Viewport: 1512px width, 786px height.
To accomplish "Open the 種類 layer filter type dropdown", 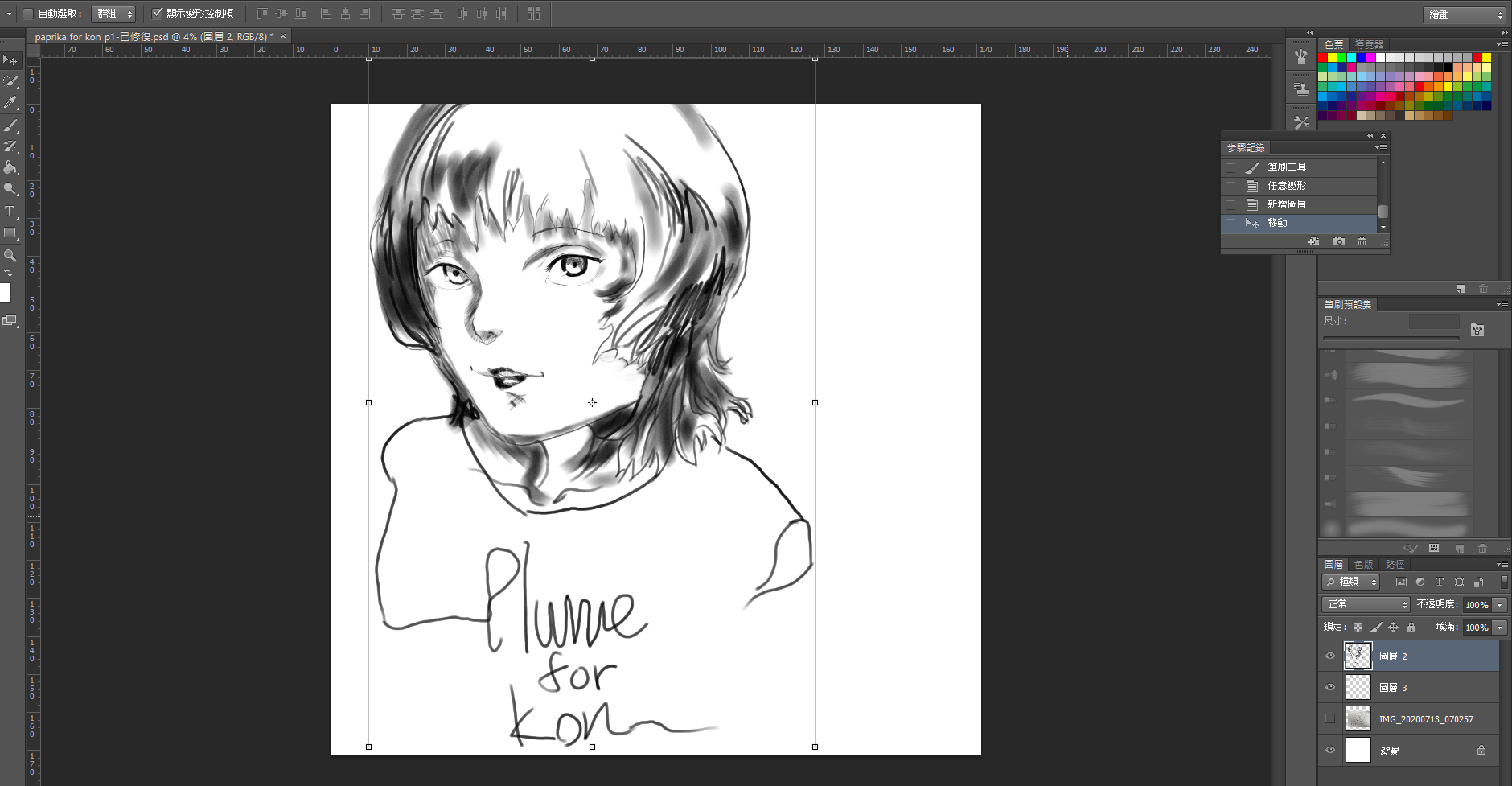I will point(1351,582).
